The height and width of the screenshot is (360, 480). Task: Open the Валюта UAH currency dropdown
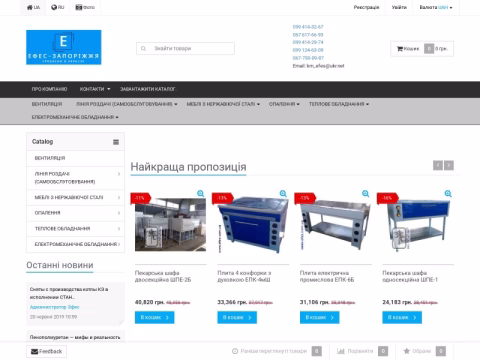436,7
